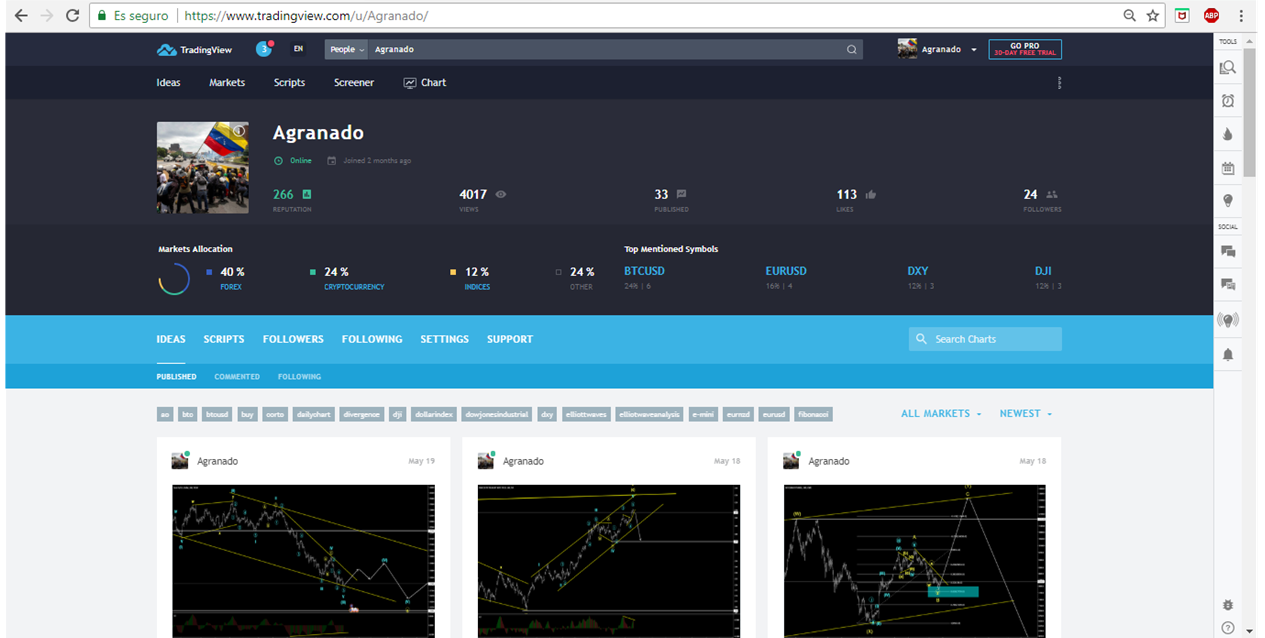This screenshot has height=638, width=1265.
Task: Open the People search type dropdown
Action: click(x=346, y=49)
